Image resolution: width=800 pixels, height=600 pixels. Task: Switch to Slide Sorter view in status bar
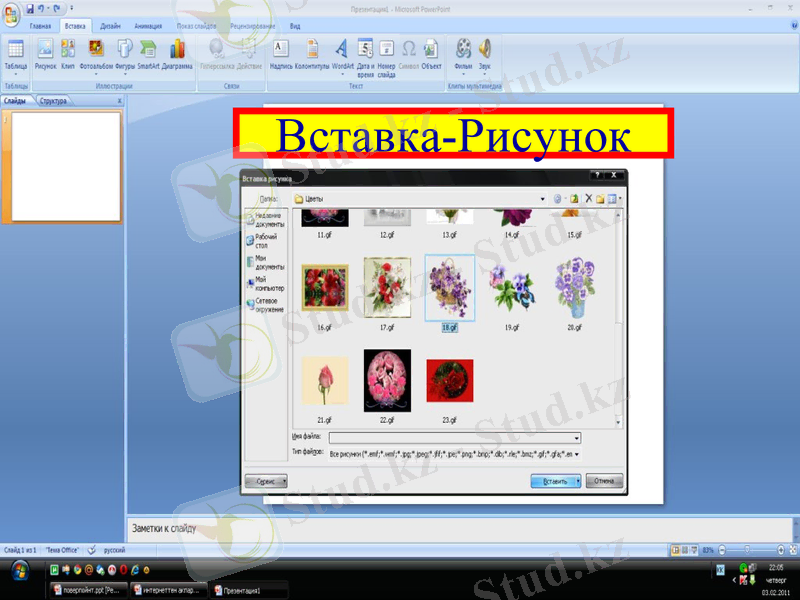click(684, 548)
